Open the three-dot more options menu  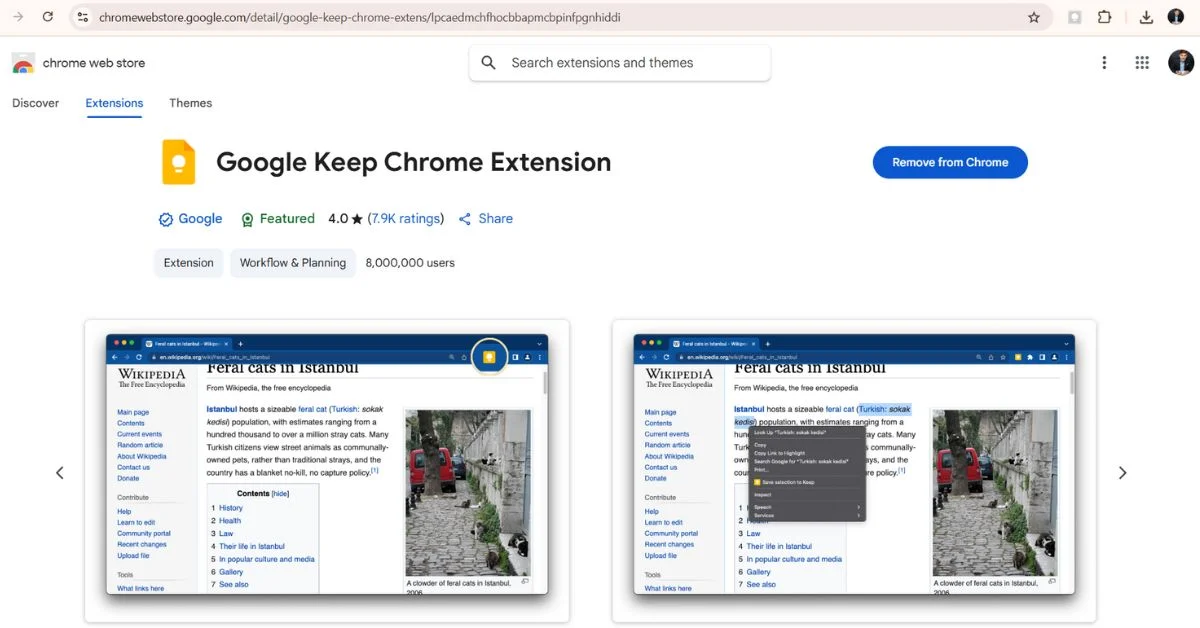[1104, 63]
